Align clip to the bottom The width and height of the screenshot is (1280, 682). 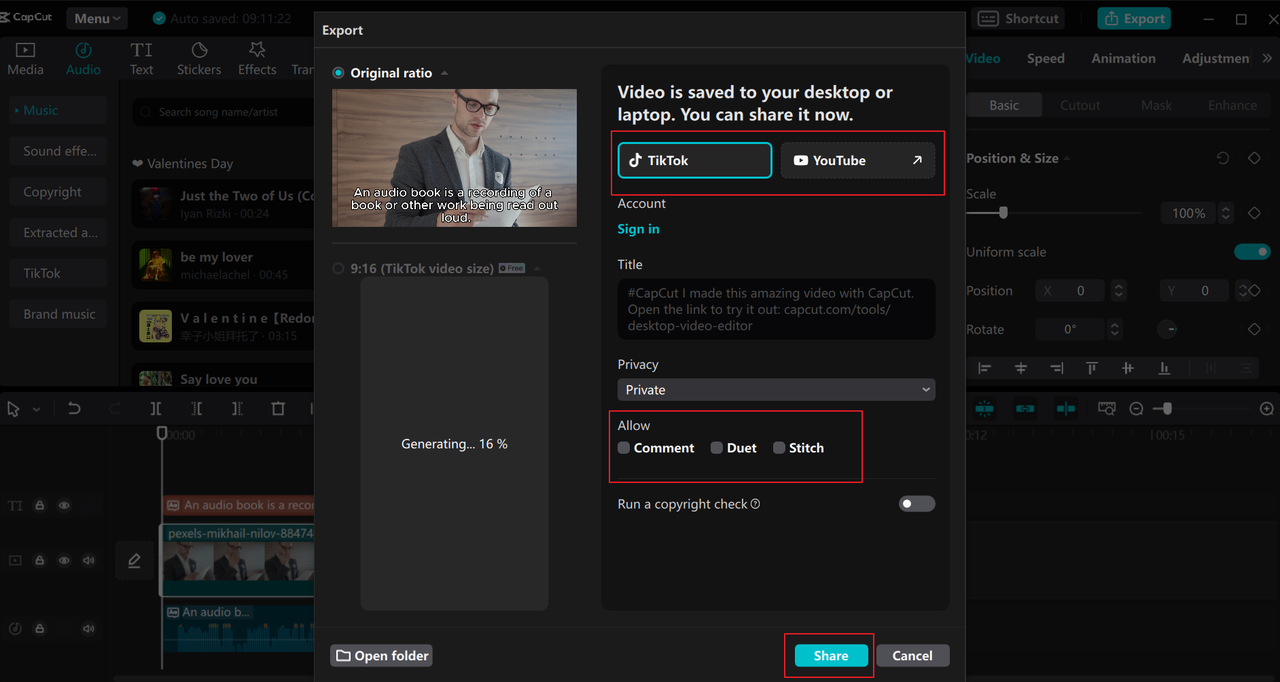click(x=1164, y=368)
